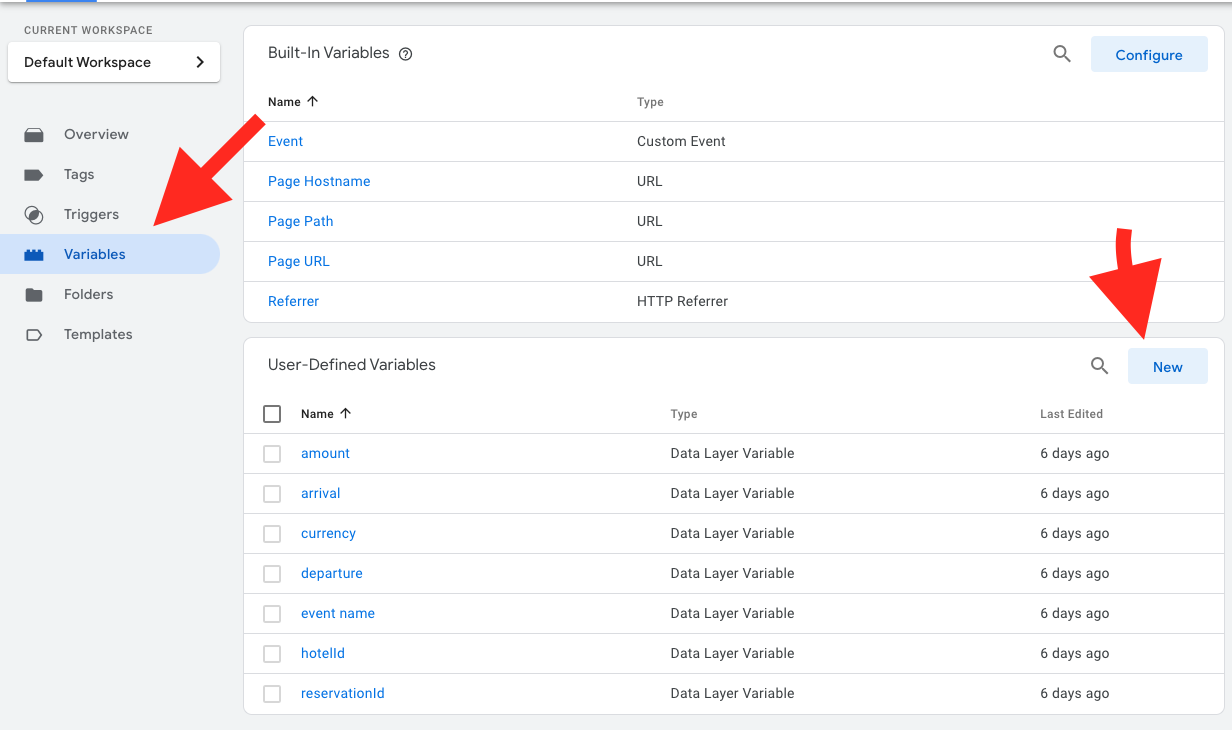The width and height of the screenshot is (1232, 730).
Task: Select the checkbox next to hotelId
Action: tap(272, 654)
